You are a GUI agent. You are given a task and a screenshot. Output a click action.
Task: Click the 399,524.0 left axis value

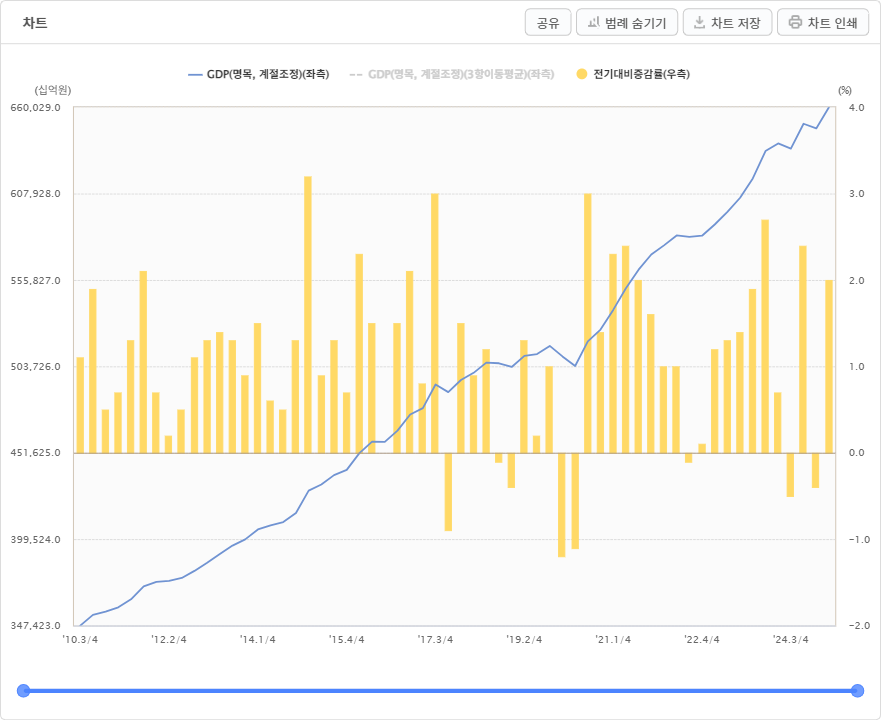(x=35, y=540)
